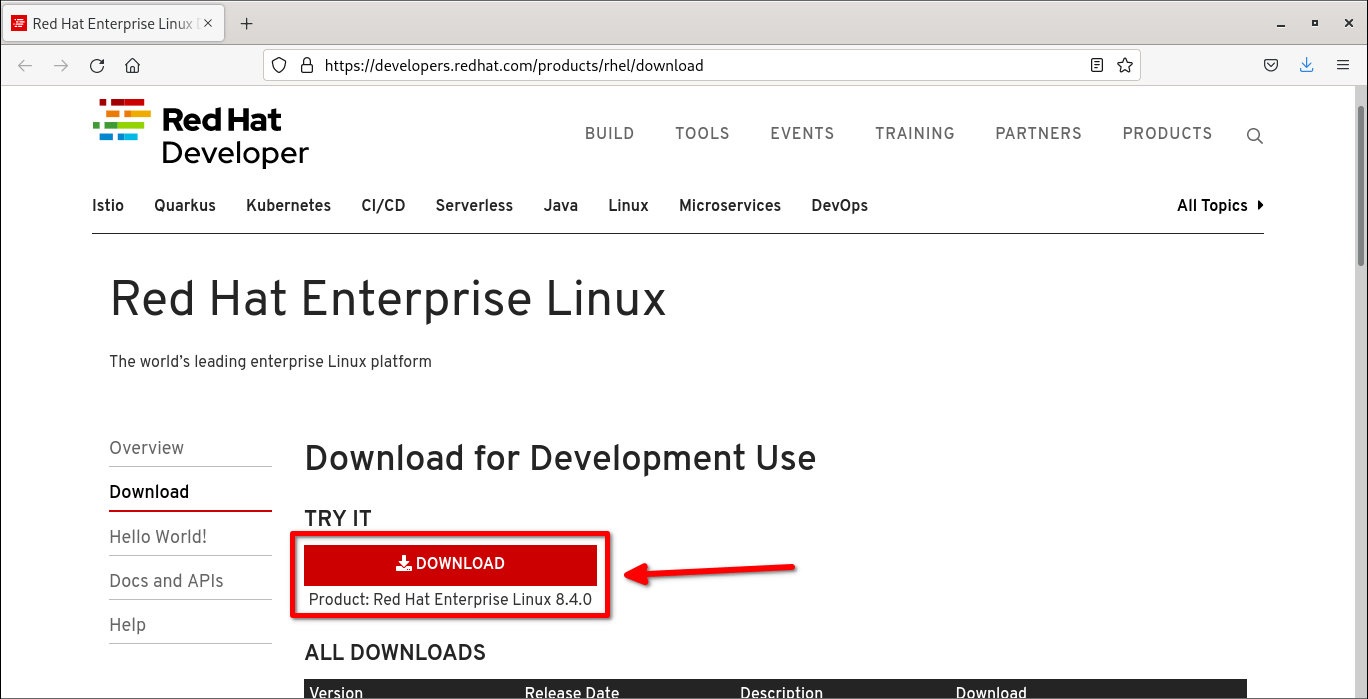Click the red DOWNLOAD button
The image size is (1368, 699).
[450, 564]
